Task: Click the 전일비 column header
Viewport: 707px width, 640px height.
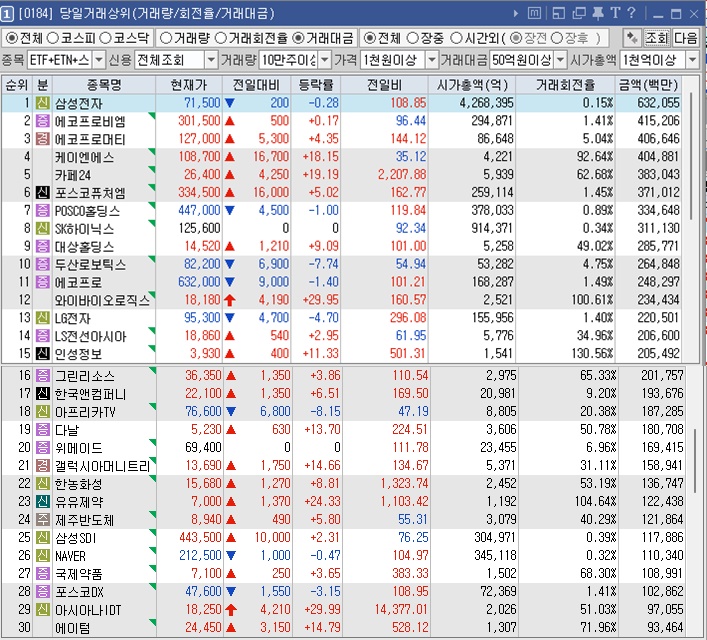Action: (x=384, y=85)
